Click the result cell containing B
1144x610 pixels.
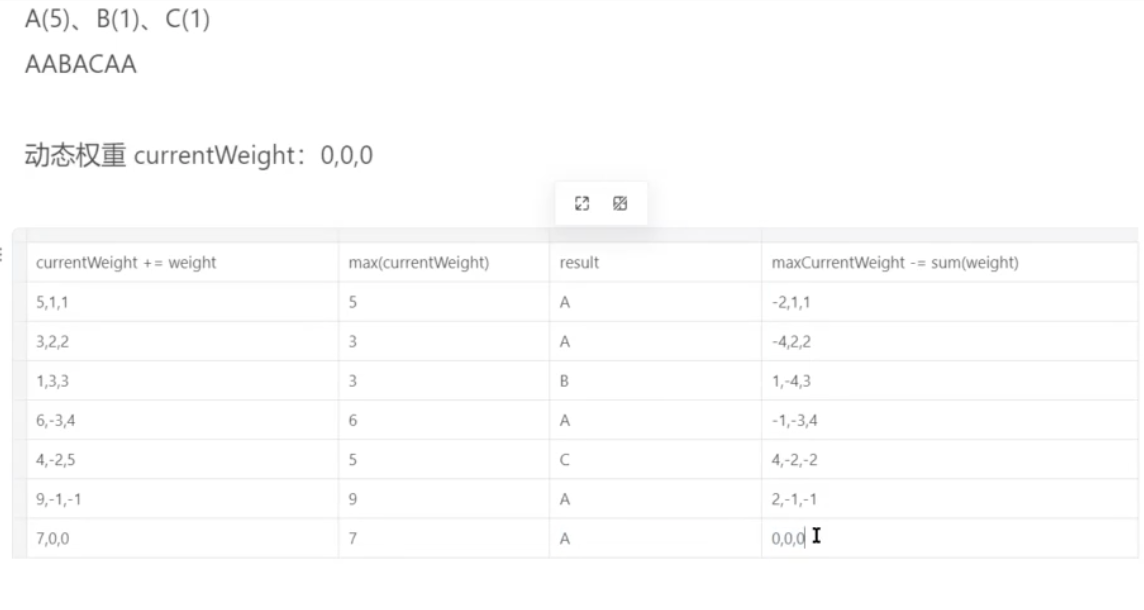tap(655, 381)
